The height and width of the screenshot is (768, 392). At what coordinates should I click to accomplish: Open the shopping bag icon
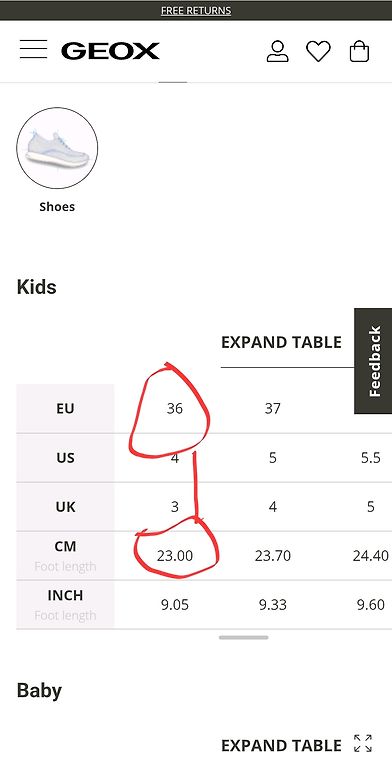point(359,51)
